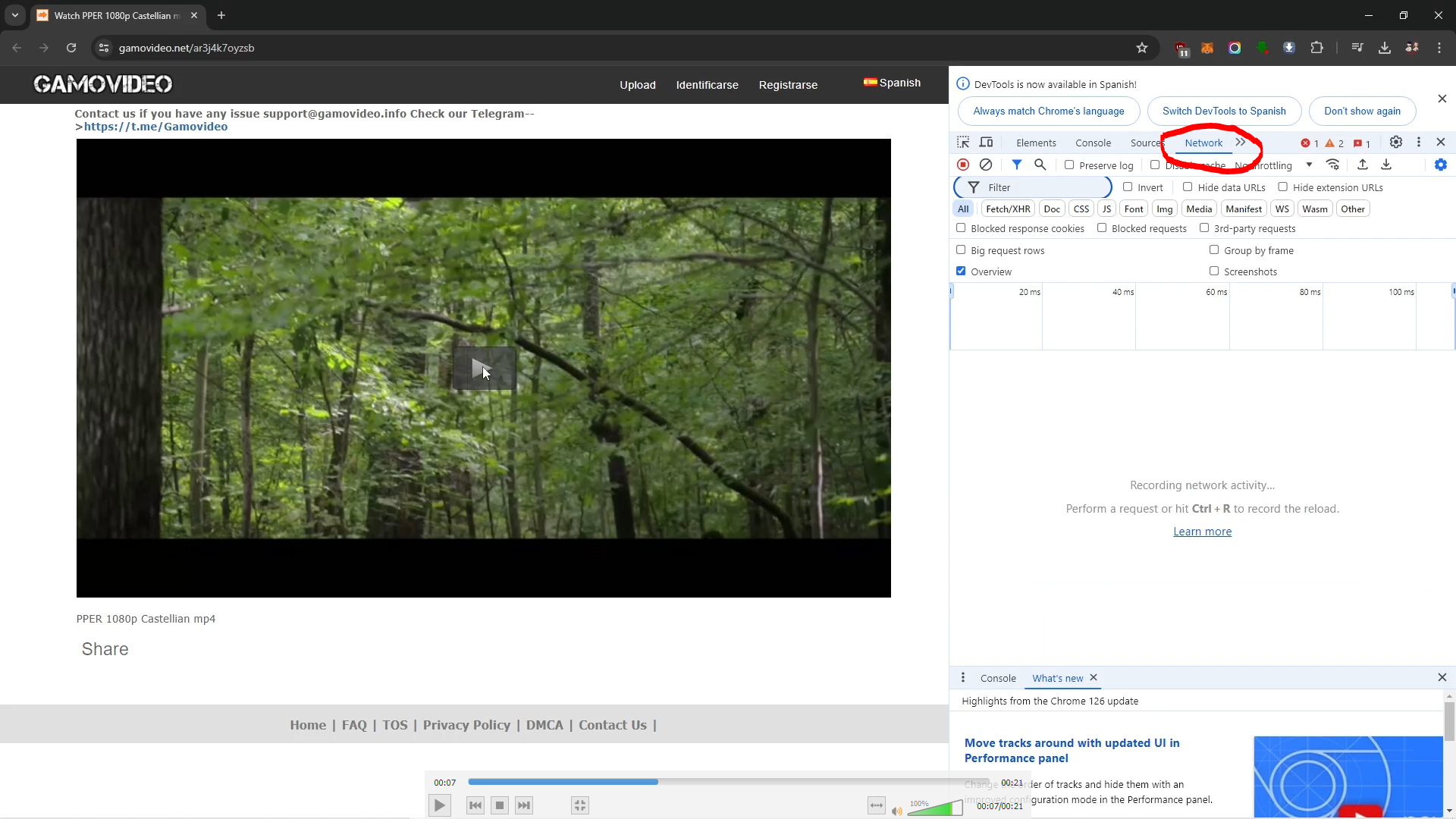Image resolution: width=1456 pixels, height=819 pixels.
Task: Expand more DevTools tabs chevron
Action: coord(1241,142)
